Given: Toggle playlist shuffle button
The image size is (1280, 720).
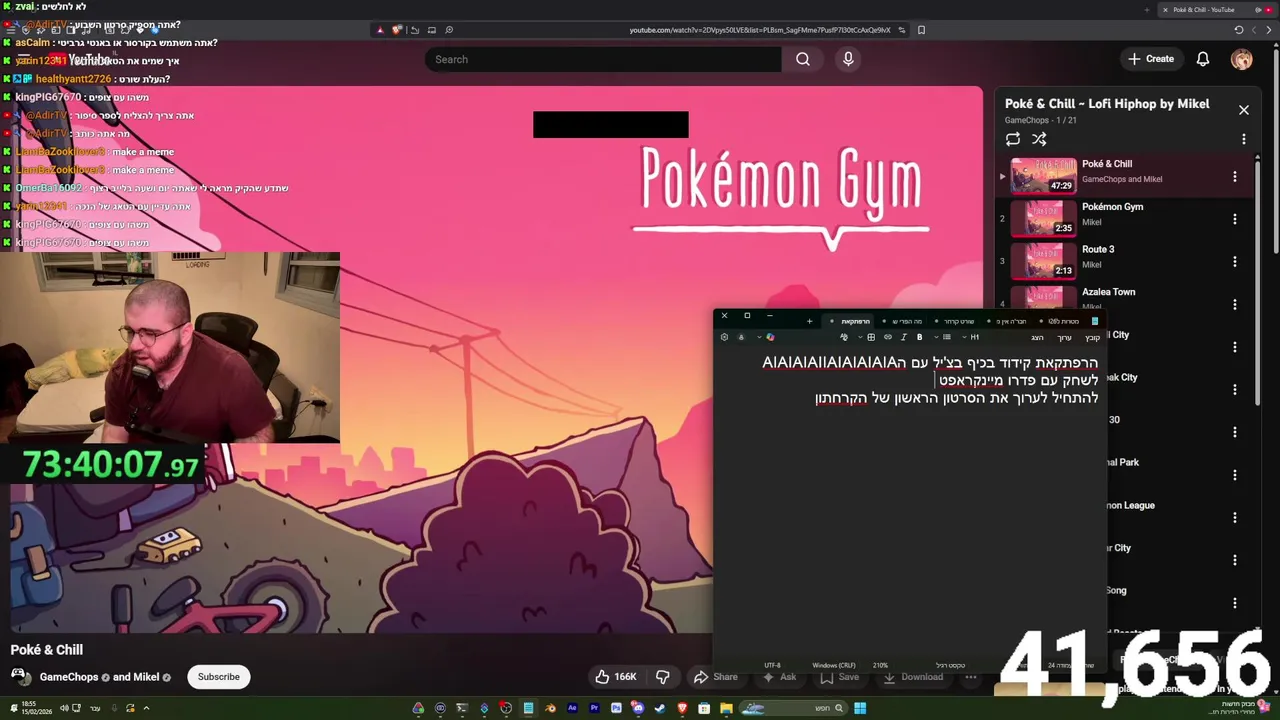Looking at the screenshot, I should pos(1039,139).
